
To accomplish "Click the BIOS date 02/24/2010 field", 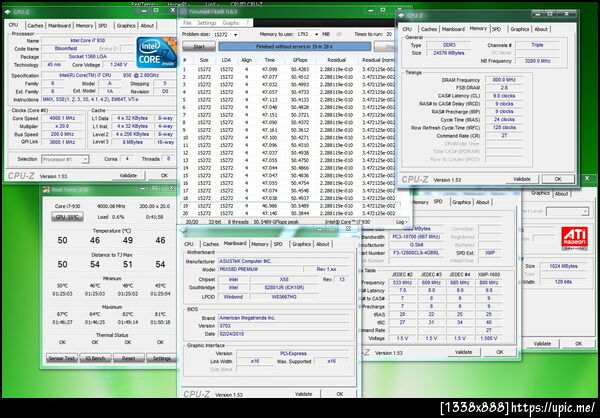I will click(x=284, y=334).
